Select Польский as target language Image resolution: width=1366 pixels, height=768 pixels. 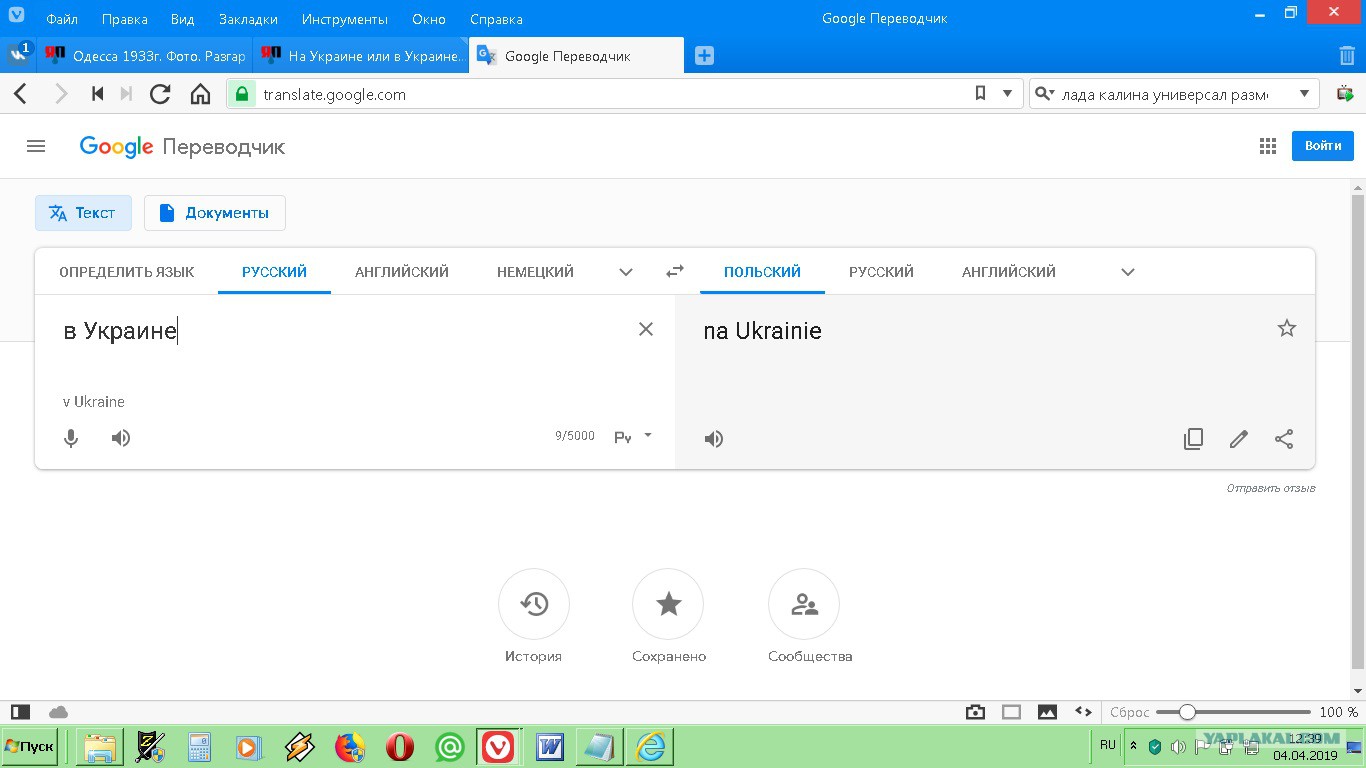pyautogui.click(x=762, y=272)
